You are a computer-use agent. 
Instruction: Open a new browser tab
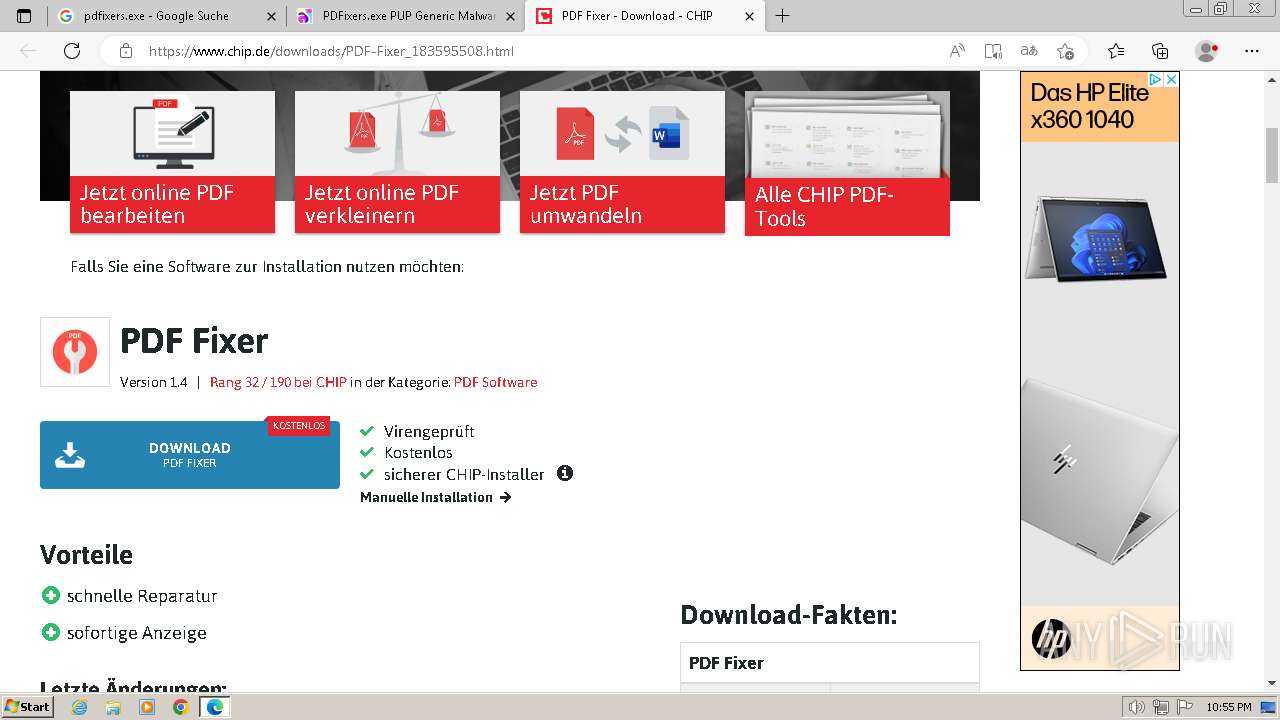pyautogui.click(x=783, y=16)
